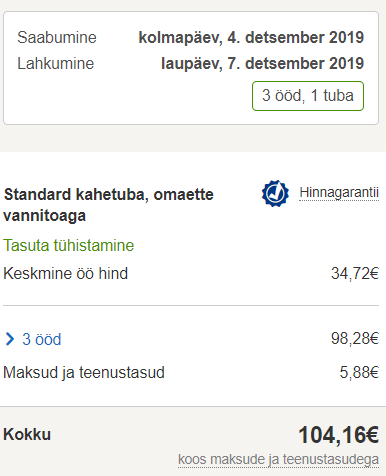Click the price guarantee badge icon
Screen dimensions: 386x476
[x=275, y=193]
